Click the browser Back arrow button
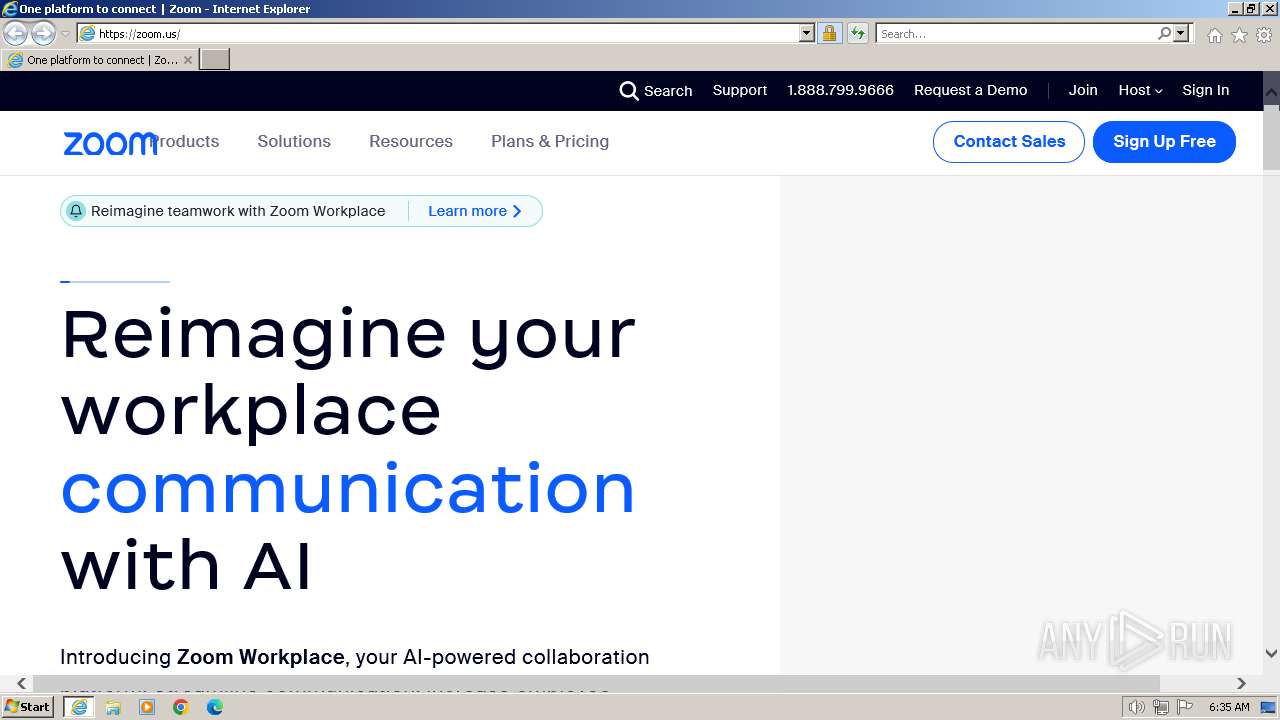Viewport: 1280px width, 720px height. coord(15,33)
